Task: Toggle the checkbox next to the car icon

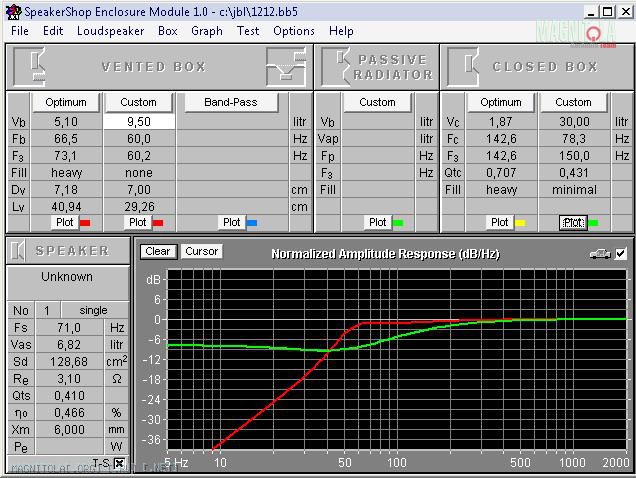Action: [620, 254]
